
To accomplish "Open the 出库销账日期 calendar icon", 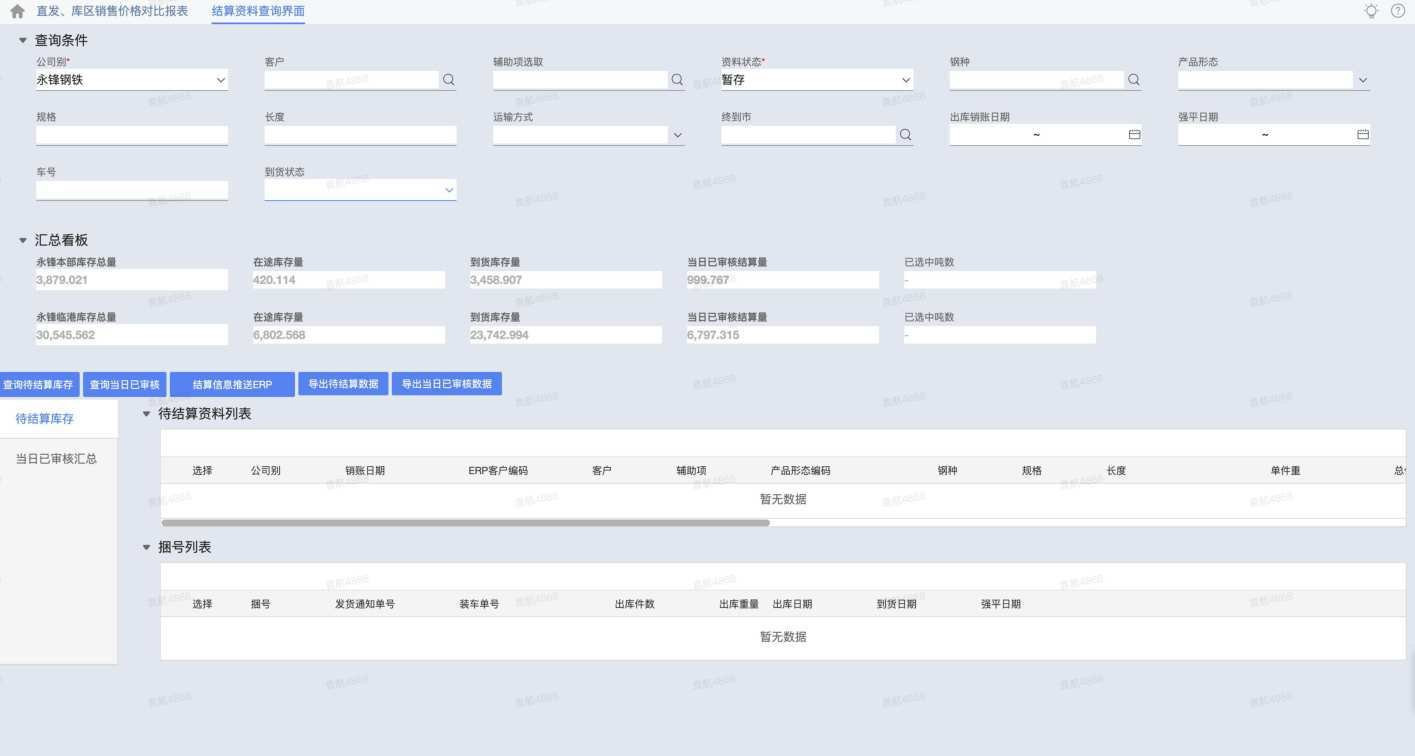I will [x=1134, y=135].
